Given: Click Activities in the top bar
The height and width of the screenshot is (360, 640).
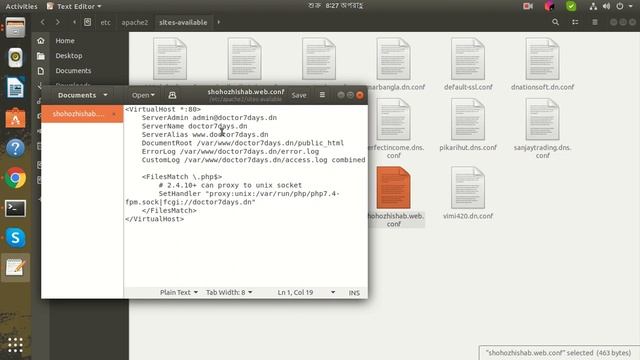Looking at the screenshot, I should pos(21,6).
